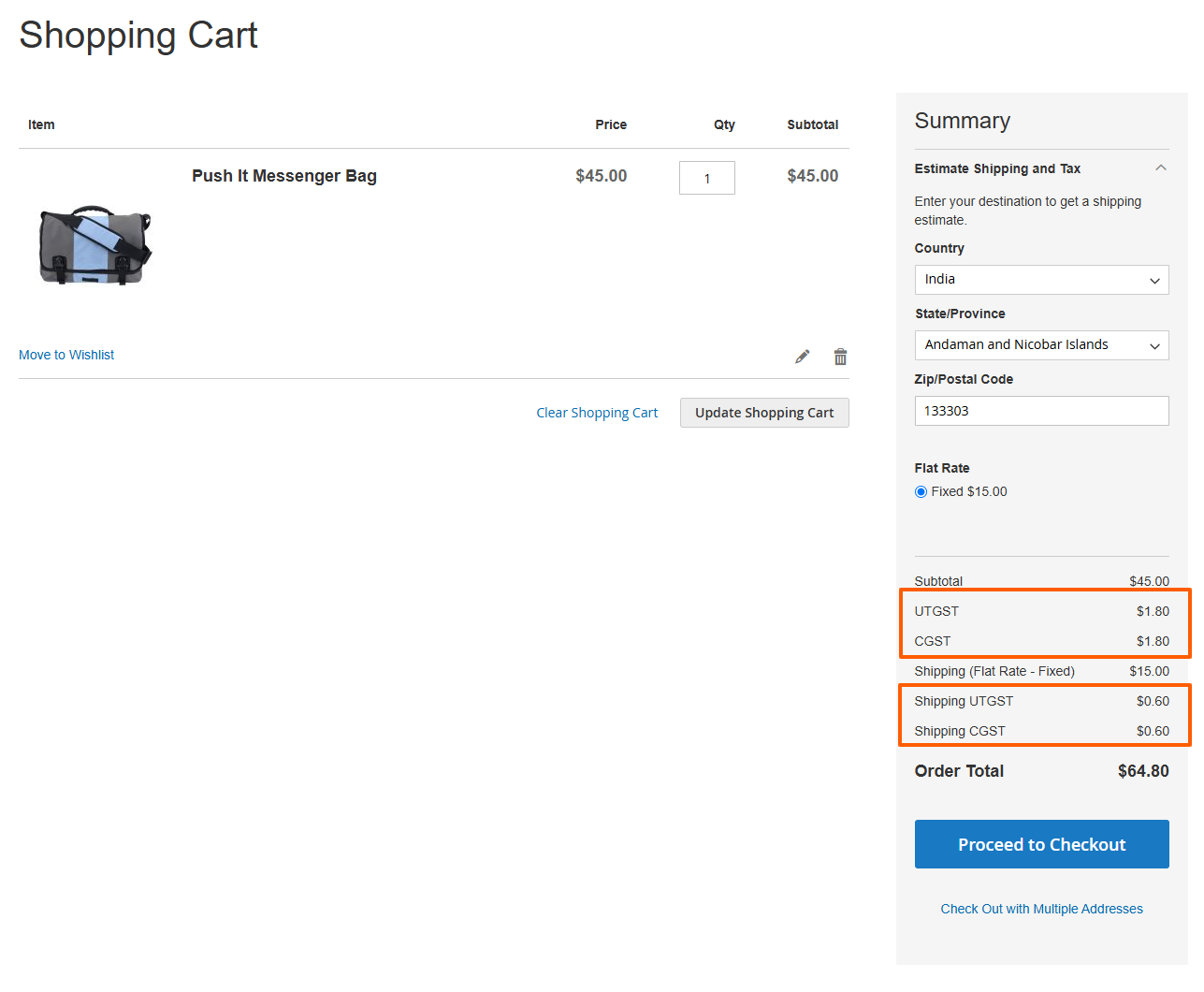
Task: Open the Country dropdown showing India
Action: point(1041,280)
